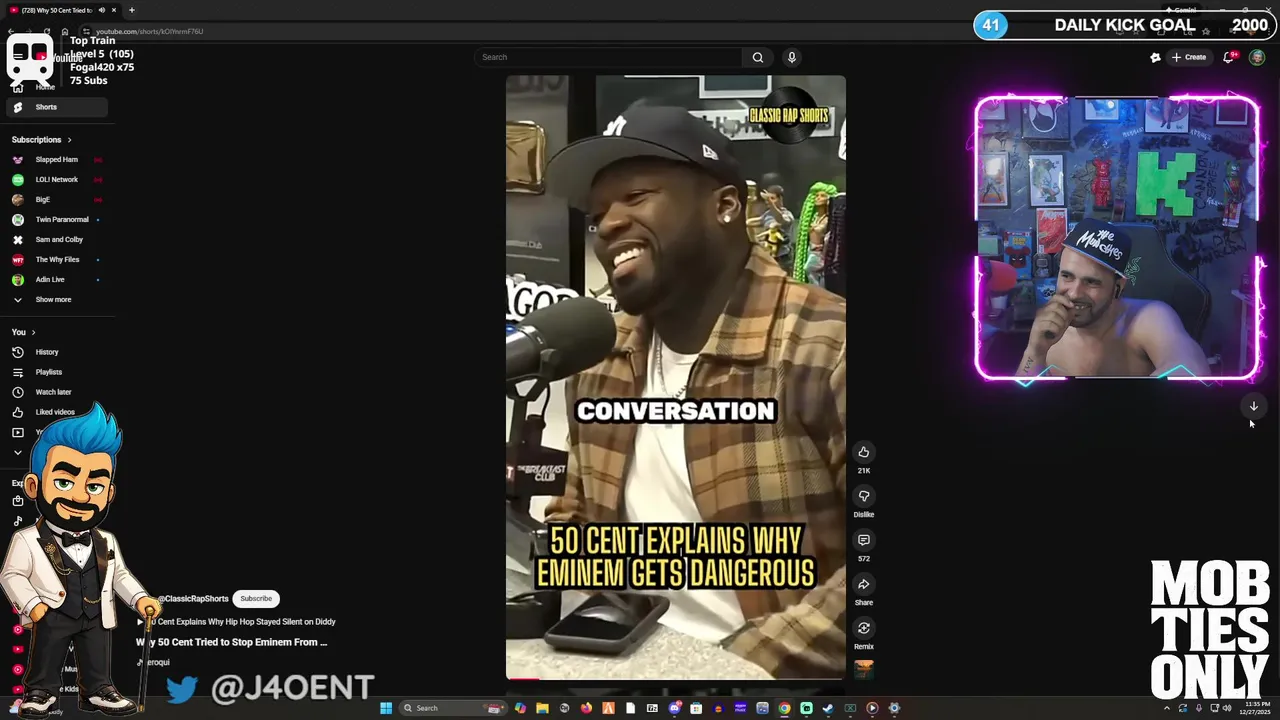Open the Windows Start menu
Screen dimensions: 1280x720
click(x=386, y=708)
